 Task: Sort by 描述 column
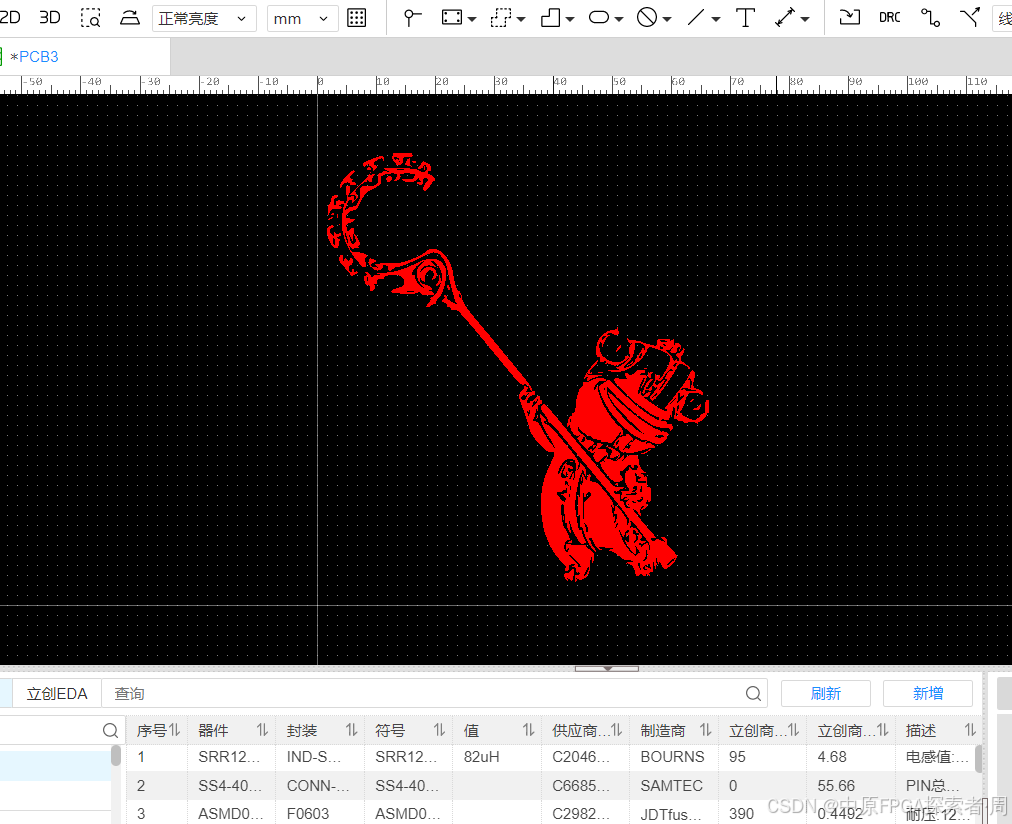point(970,730)
